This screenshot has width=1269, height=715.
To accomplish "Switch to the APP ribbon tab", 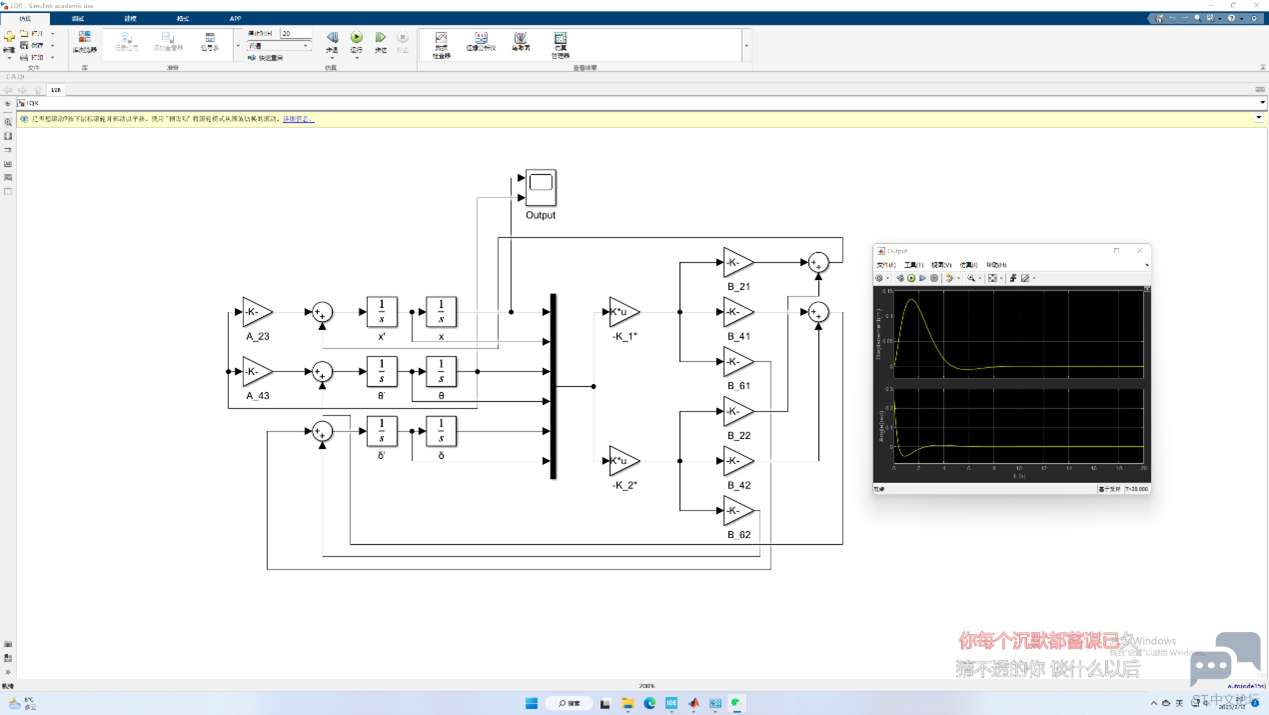I will (235, 18).
